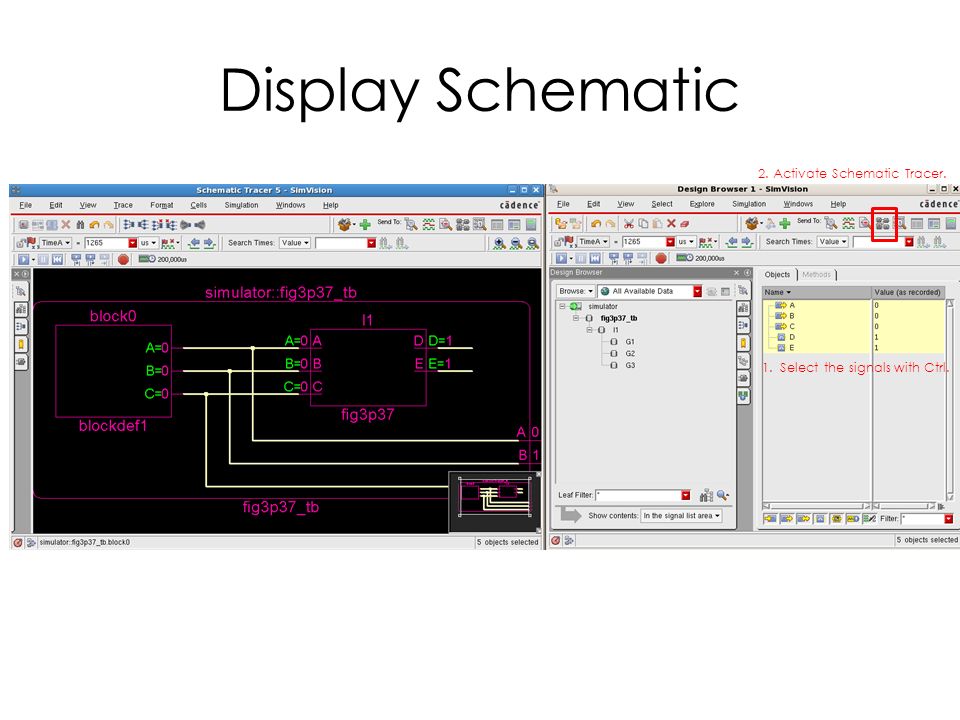Click the binoculars Find icon in Schematic Tracer

(x=80, y=225)
